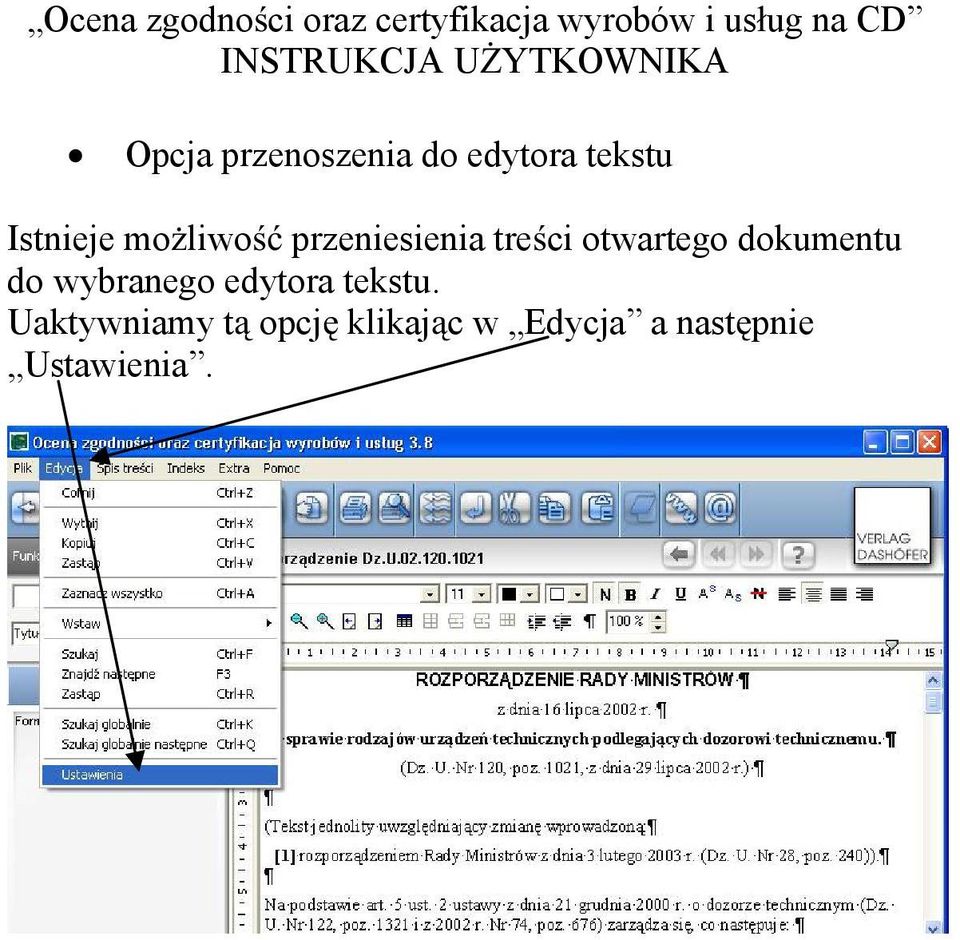Click the clipboard paste toolbar icon
This screenshot has height=940, width=960.
597,508
